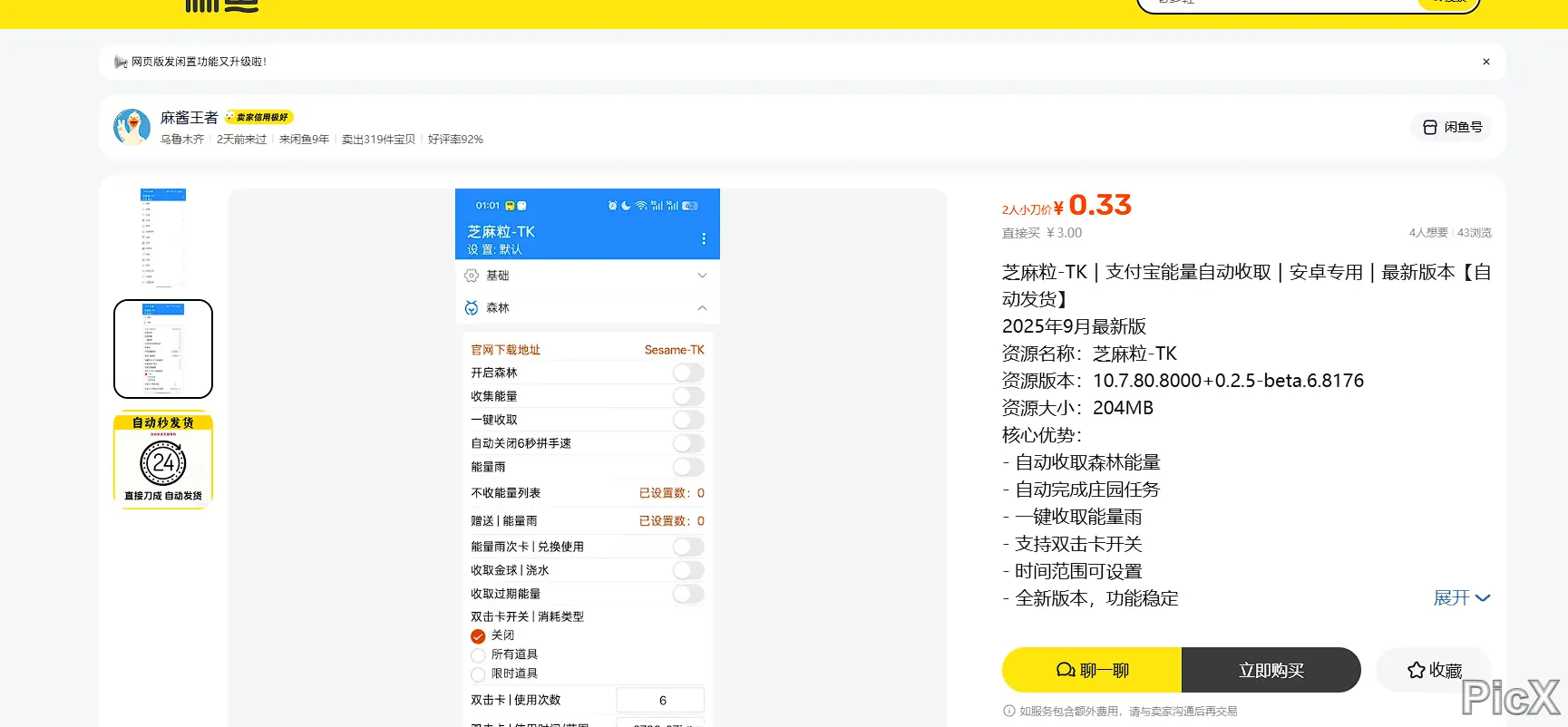Toggle 自动关闭6秒拼手速 switch
1568x727 pixels.
pyautogui.click(x=688, y=443)
